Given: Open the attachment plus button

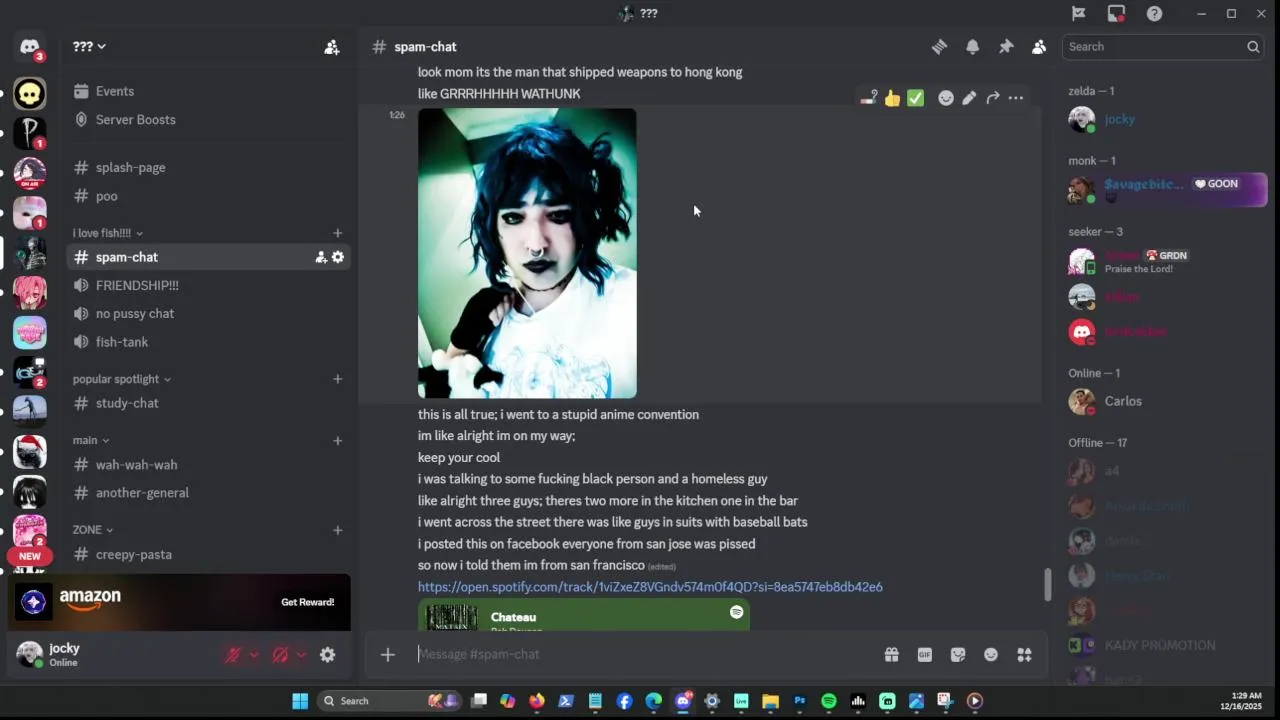Looking at the screenshot, I should (388, 654).
